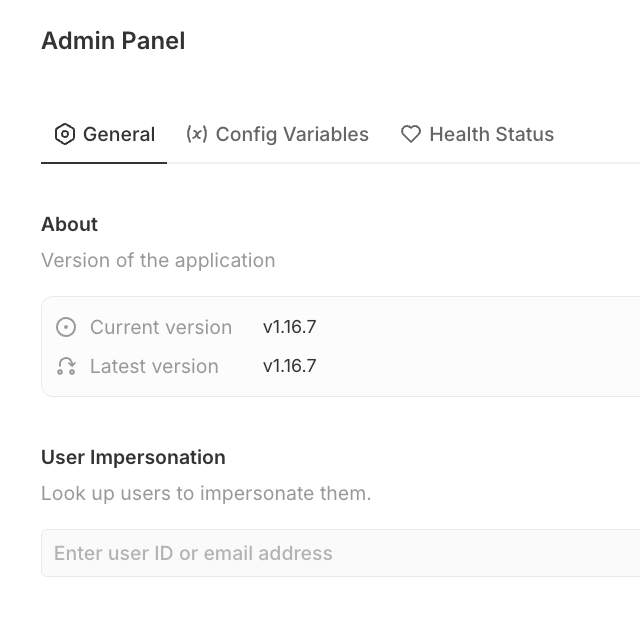Click the Latest version refresh icon
Image resolution: width=640 pixels, height=626 pixels.
(66, 366)
